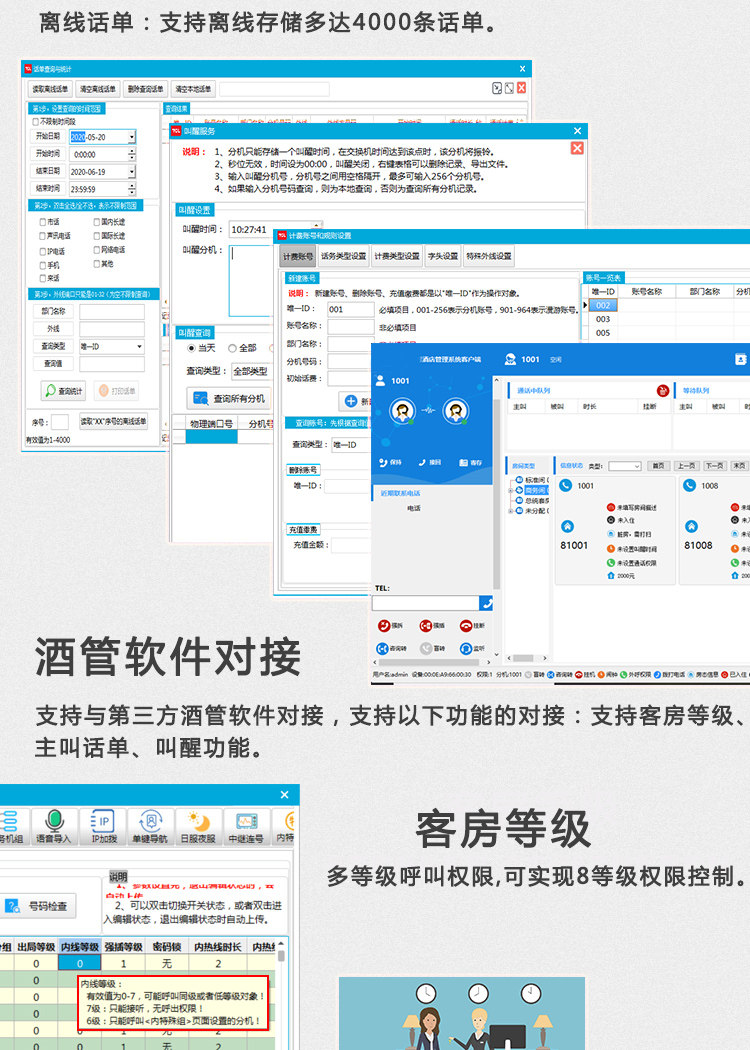Screen dimensions: 750x1050
Task: Select the 全部 radio button
Action: (x=232, y=348)
